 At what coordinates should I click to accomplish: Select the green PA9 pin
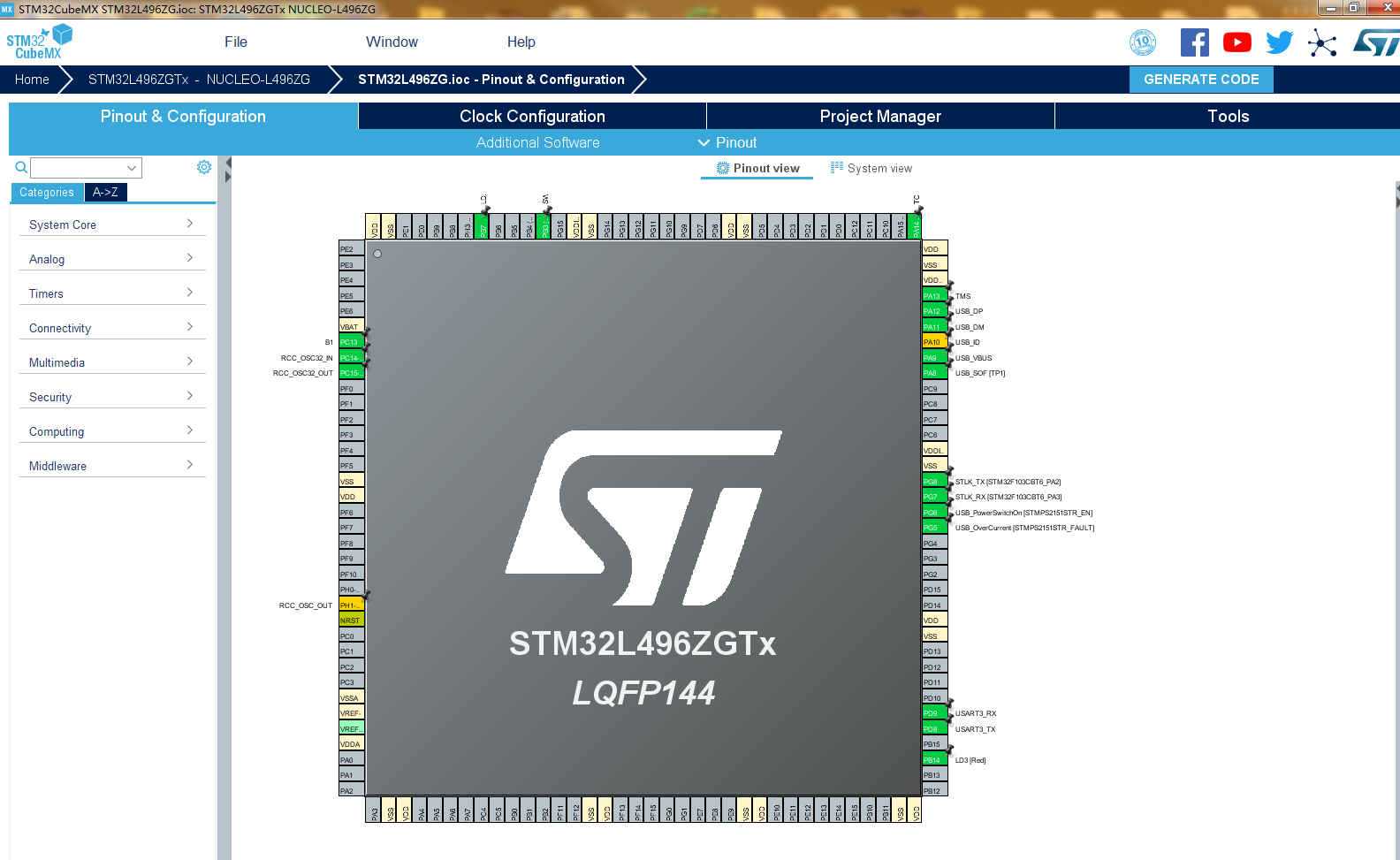934,358
